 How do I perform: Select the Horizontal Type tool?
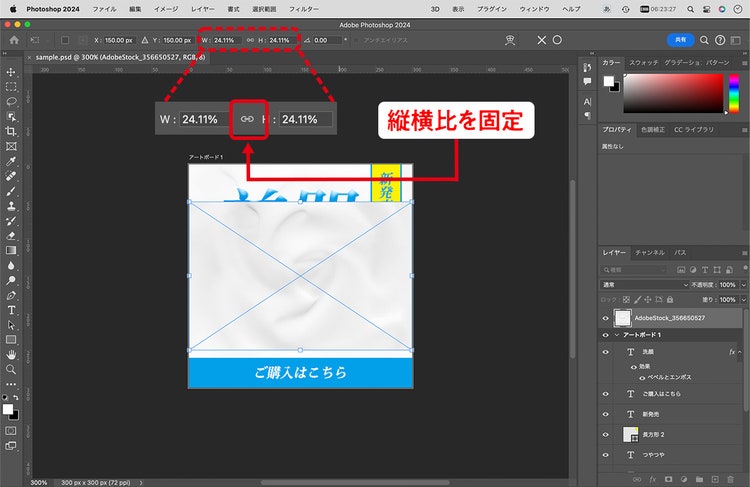point(11,310)
